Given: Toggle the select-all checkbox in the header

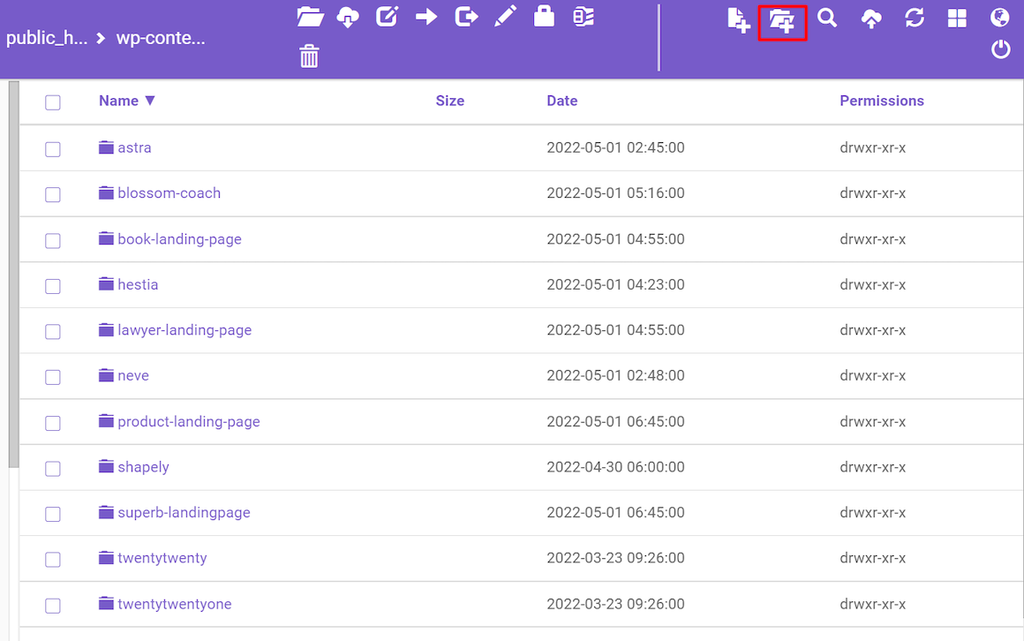Looking at the screenshot, I should (52, 102).
